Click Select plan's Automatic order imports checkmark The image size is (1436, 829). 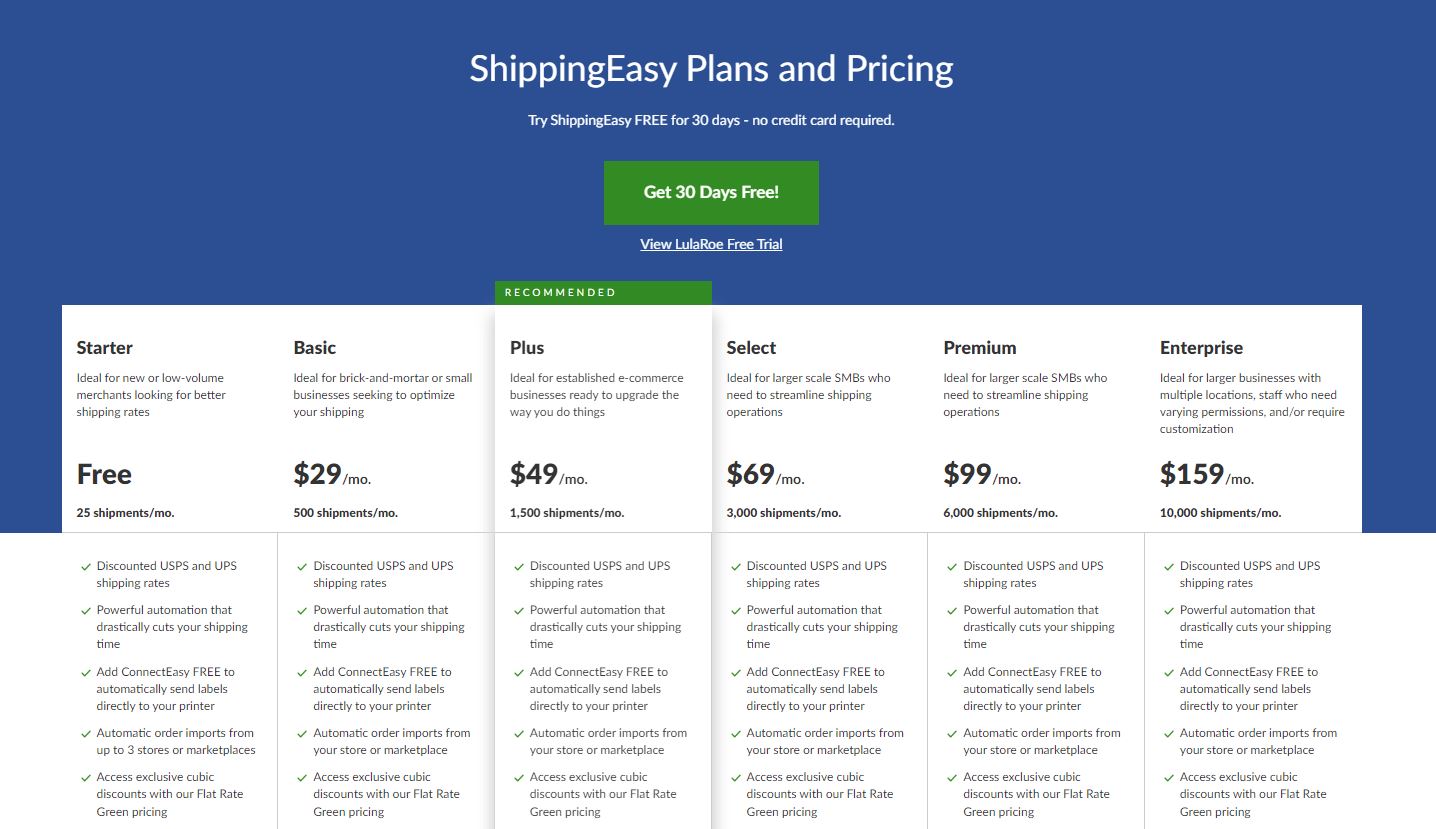coord(736,734)
